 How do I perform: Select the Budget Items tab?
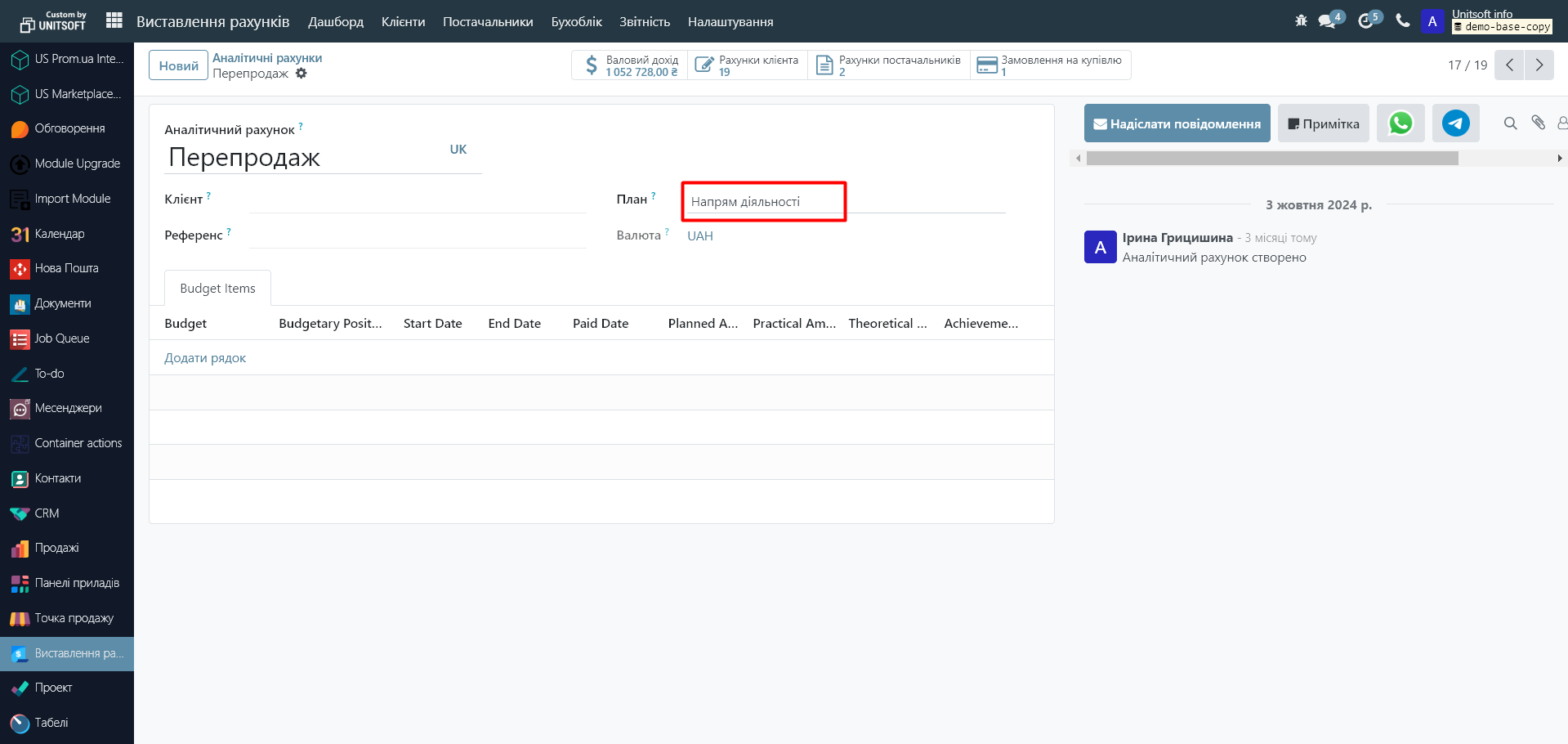click(217, 289)
